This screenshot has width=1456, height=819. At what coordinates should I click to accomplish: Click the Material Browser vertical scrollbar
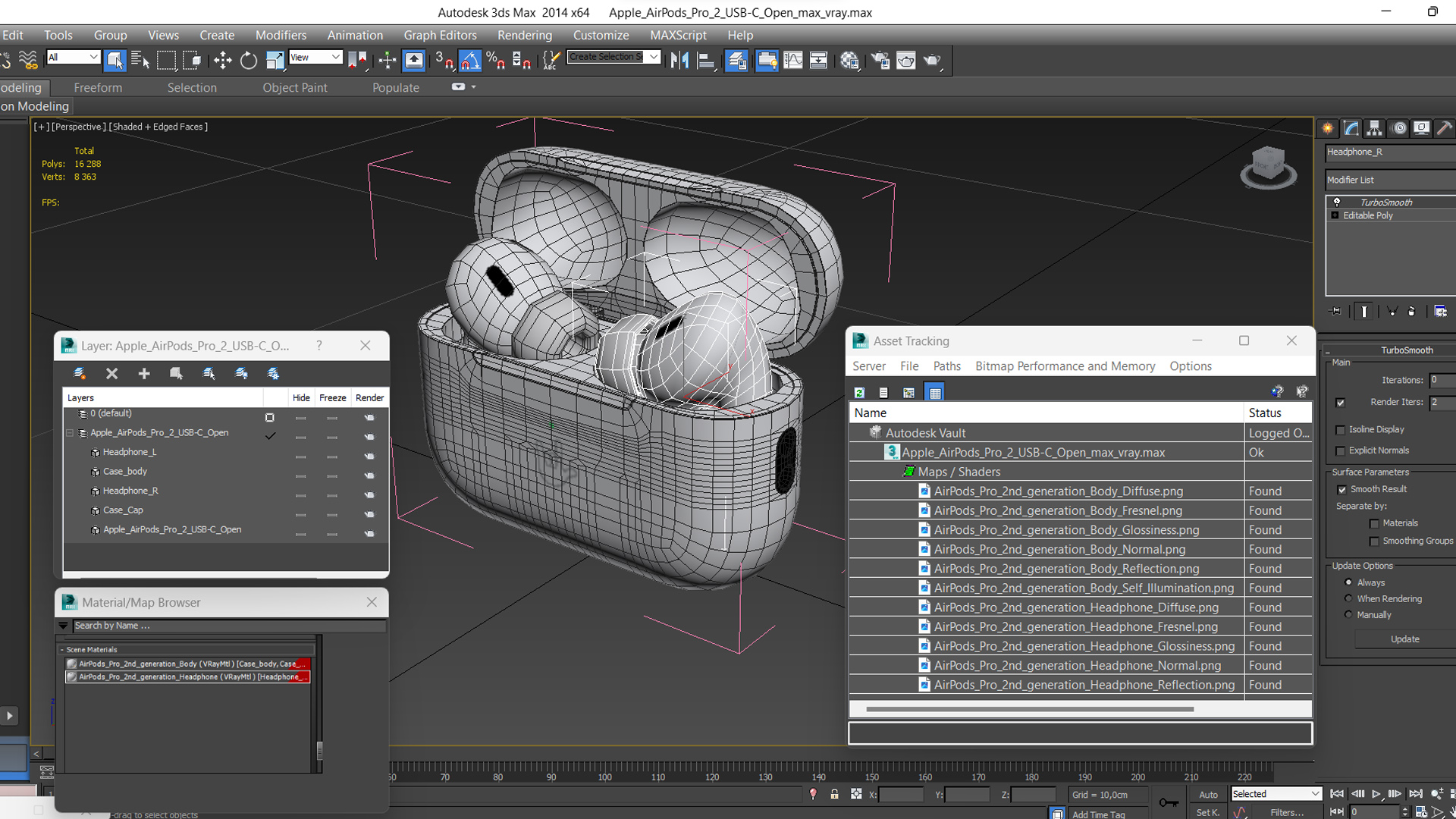pos(319,750)
